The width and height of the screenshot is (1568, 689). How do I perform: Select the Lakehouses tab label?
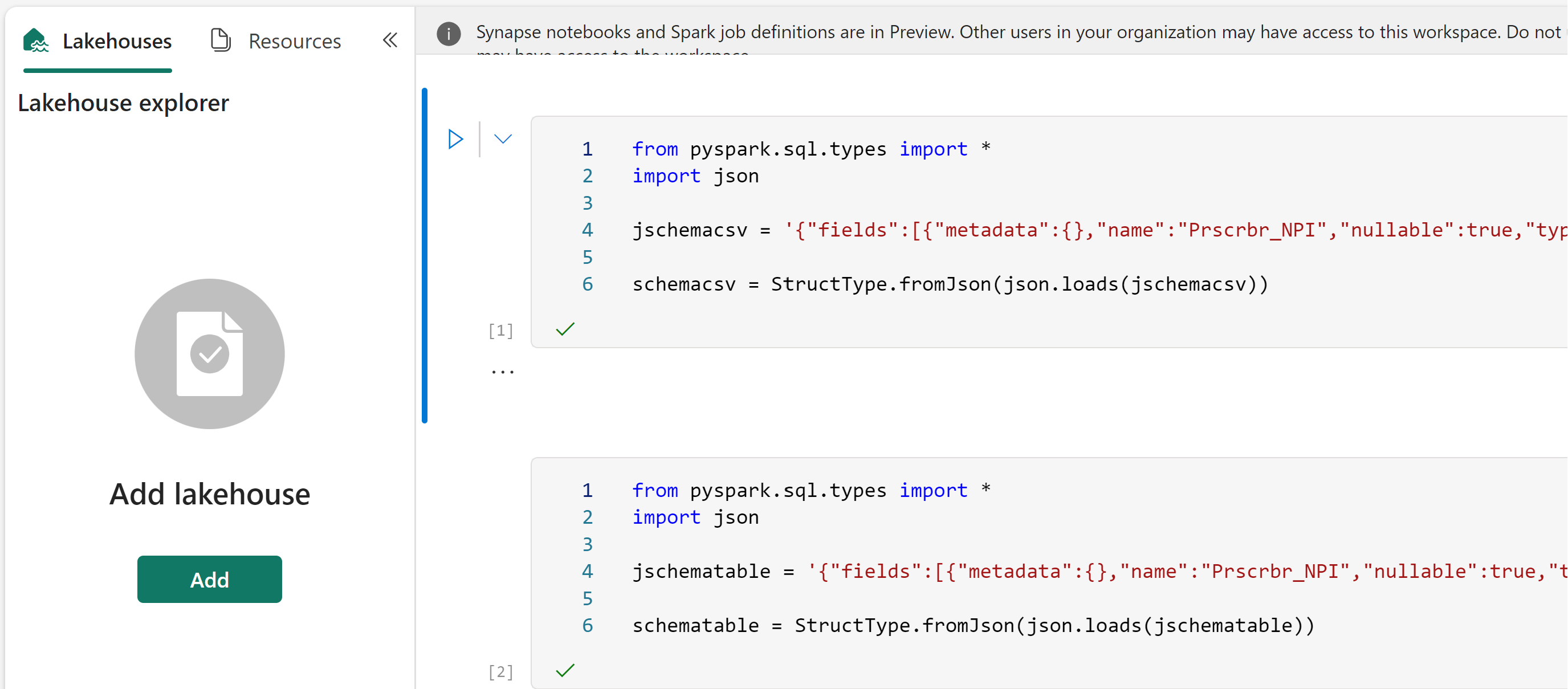(x=117, y=41)
